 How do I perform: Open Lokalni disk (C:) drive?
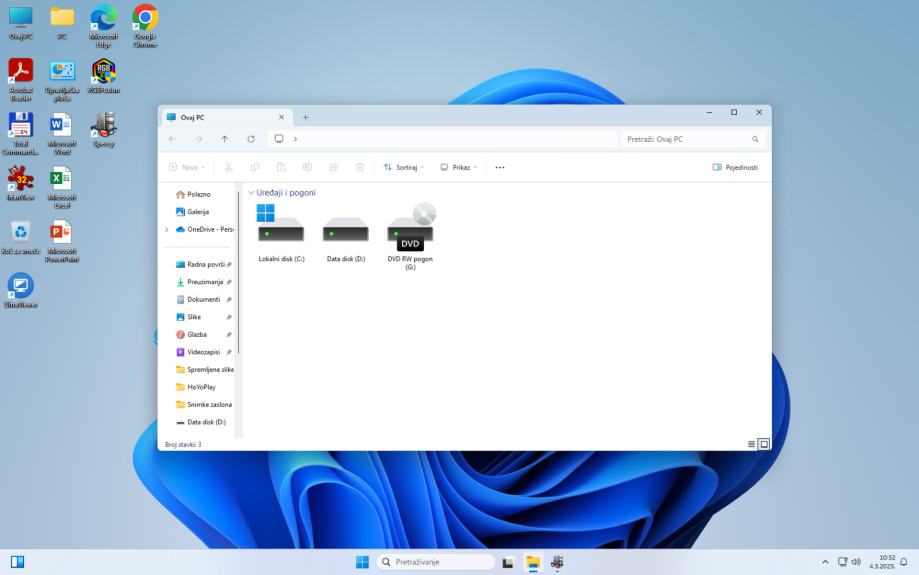(x=281, y=233)
